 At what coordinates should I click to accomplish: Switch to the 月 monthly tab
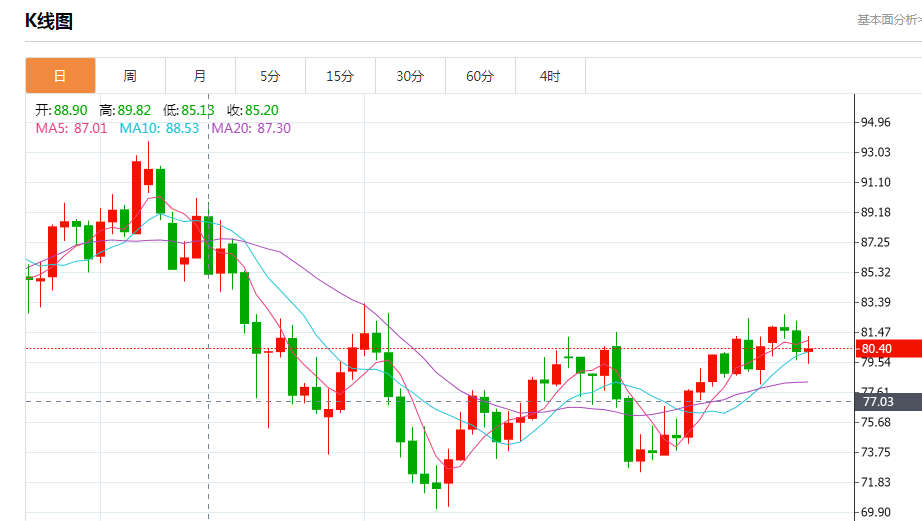point(200,76)
